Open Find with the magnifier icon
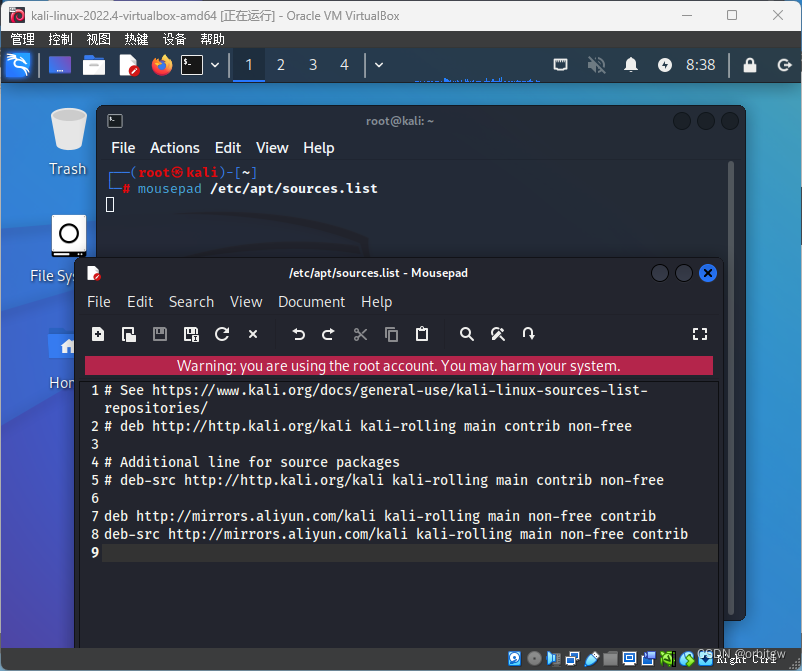 coord(466,334)
